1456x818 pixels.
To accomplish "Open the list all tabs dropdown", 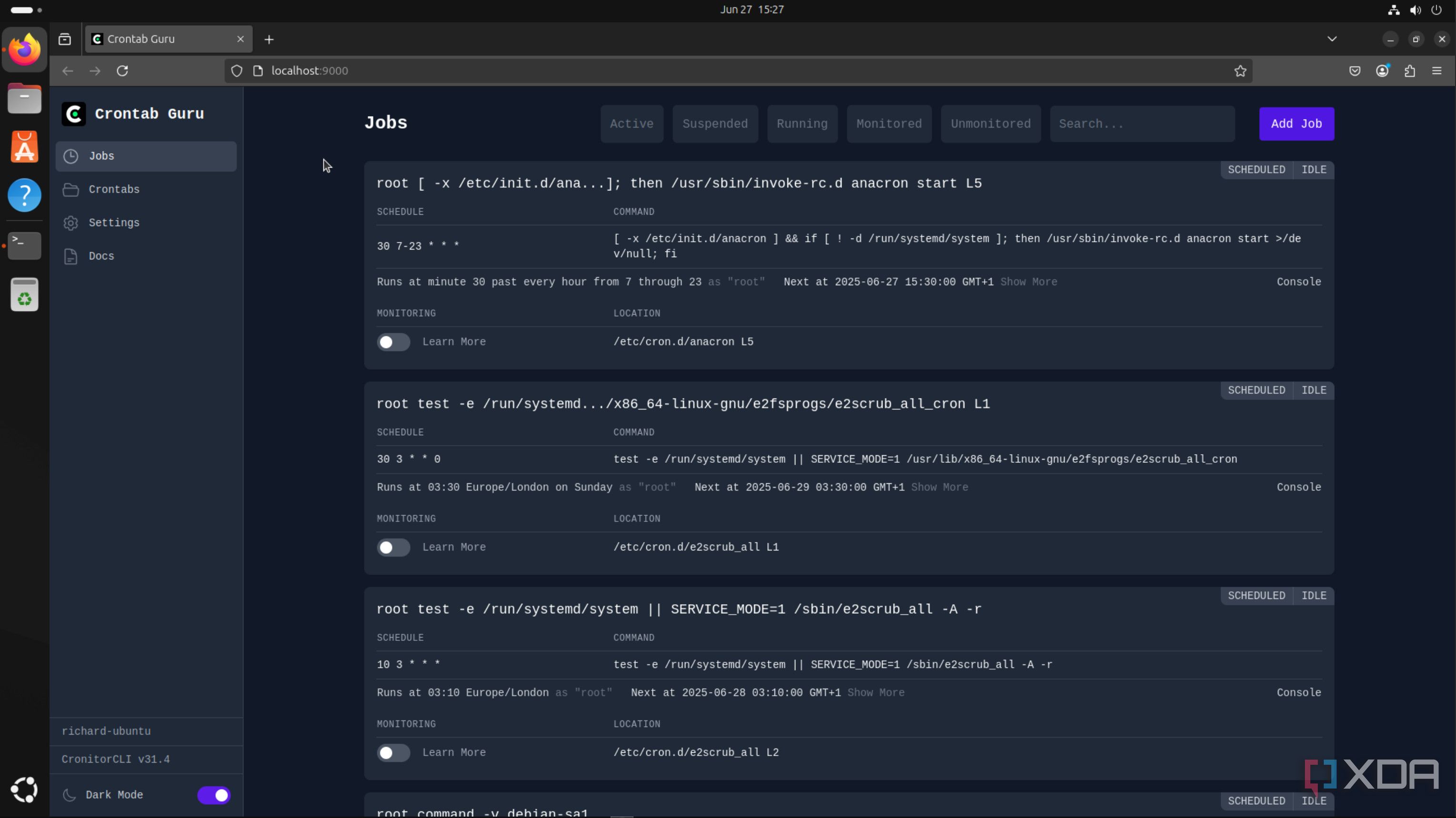I will click(x=1332, y=39).
